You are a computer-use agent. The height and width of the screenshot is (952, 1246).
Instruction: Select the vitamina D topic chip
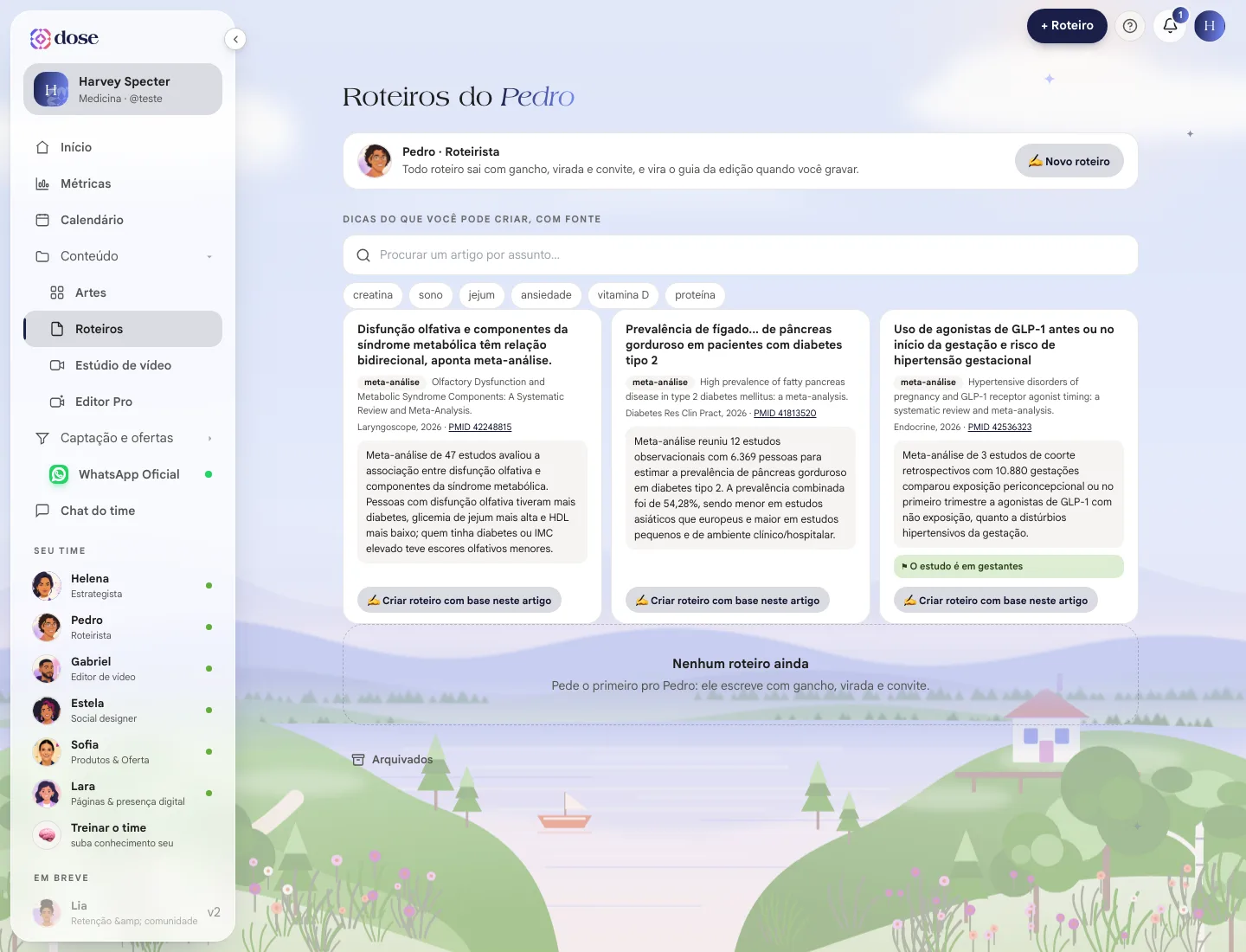point(623,295)
